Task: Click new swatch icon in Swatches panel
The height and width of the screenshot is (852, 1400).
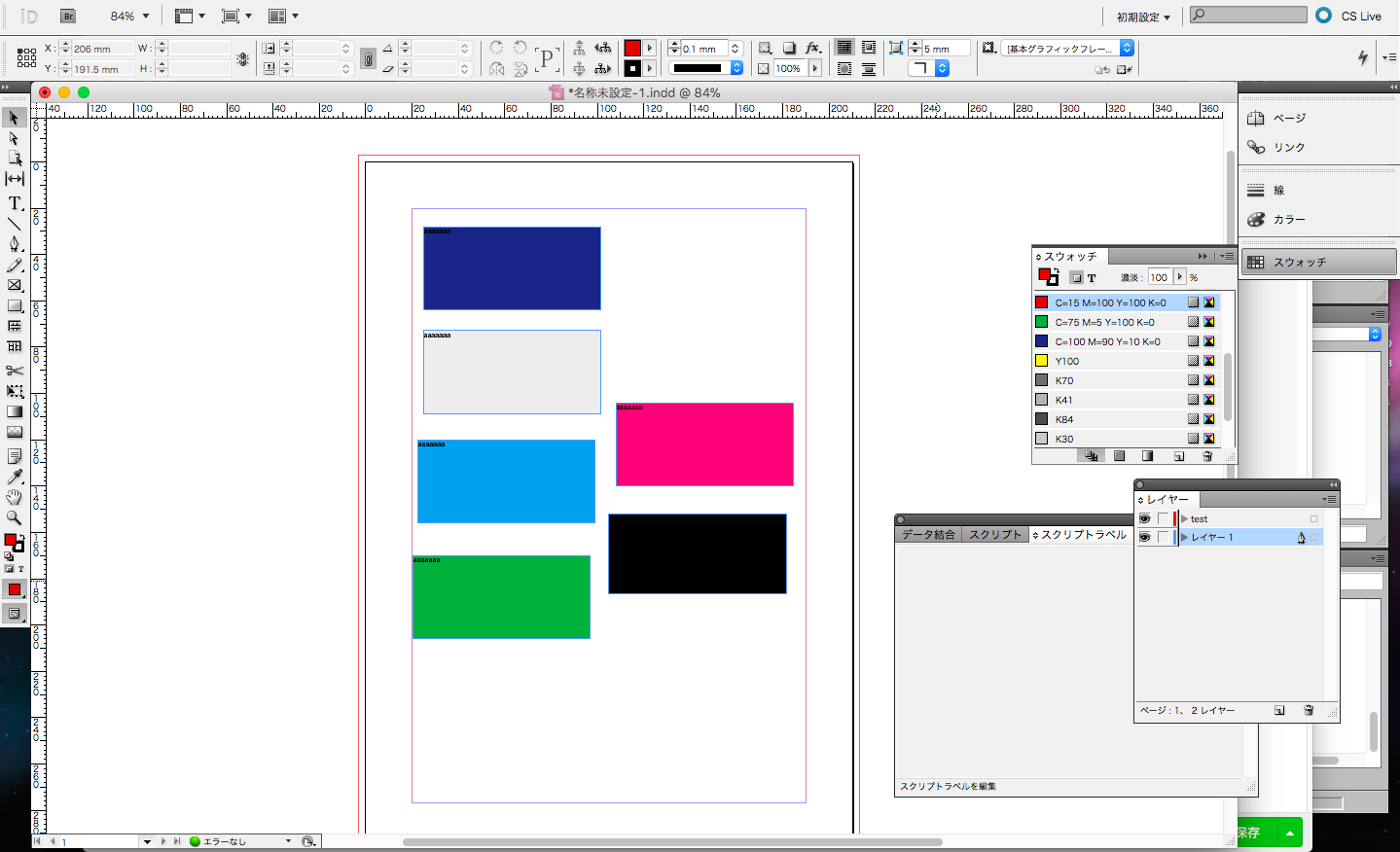Action: pos(1178,456)
